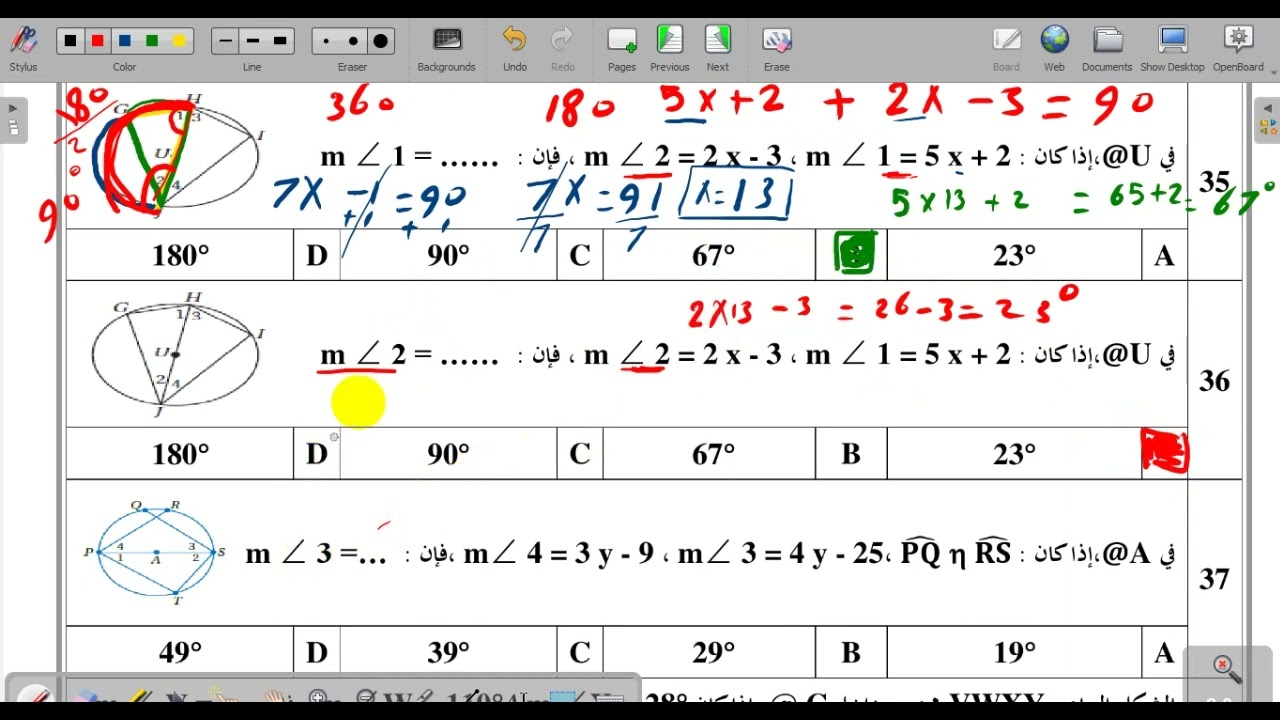This screenshot has height=720, width=1280.
Task: Click the 39° answer in question 37
Action: pos(448,653)
